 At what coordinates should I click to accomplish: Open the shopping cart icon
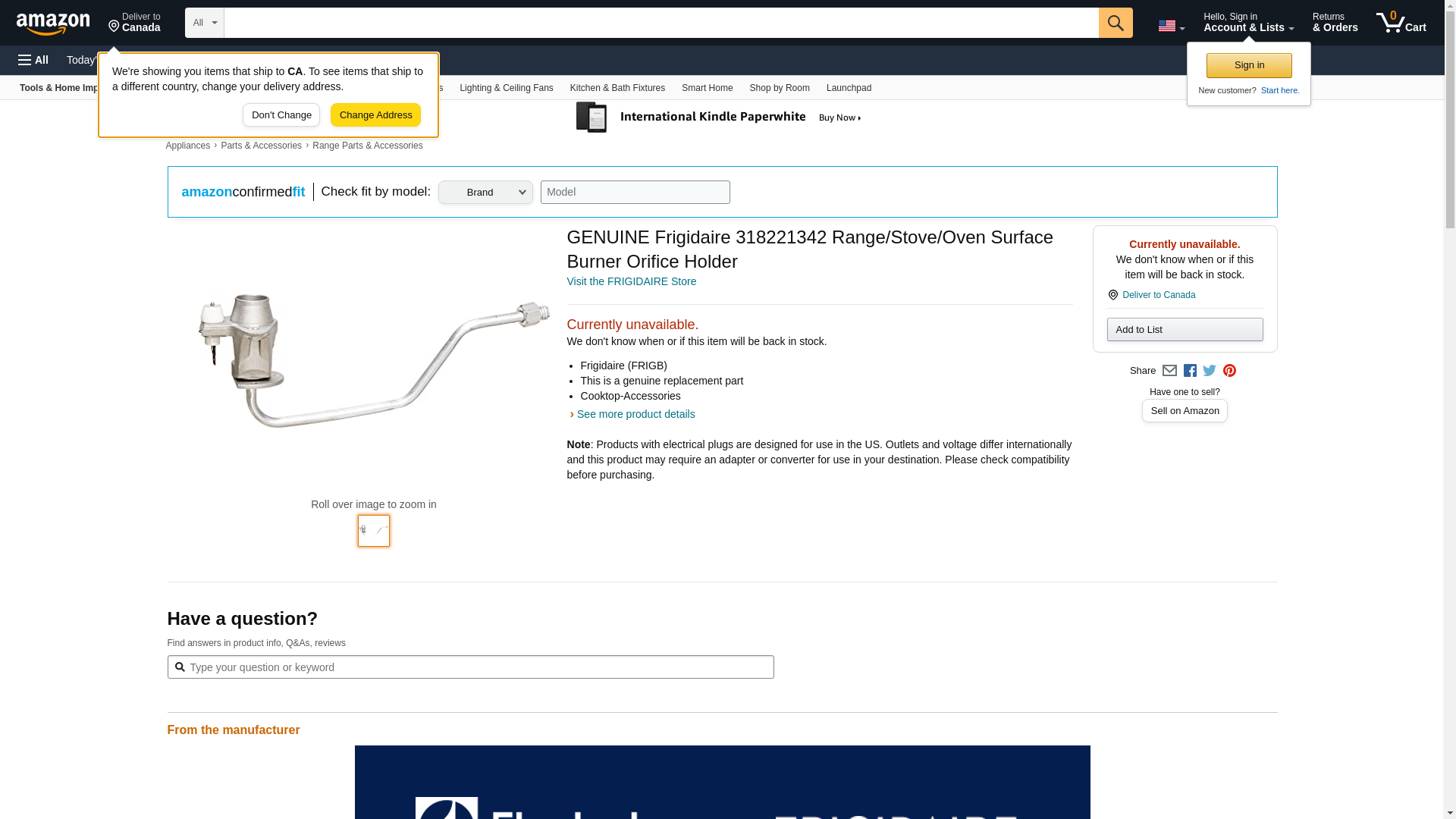(x=1401, y=23)
